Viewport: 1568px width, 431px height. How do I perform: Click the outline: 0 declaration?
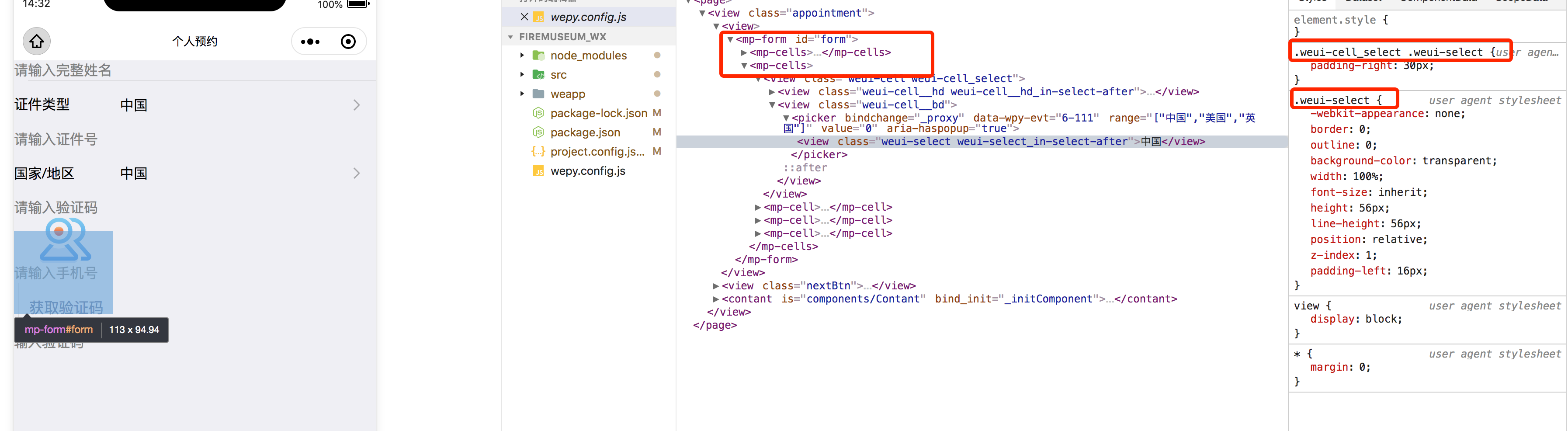coord(1343,146)
